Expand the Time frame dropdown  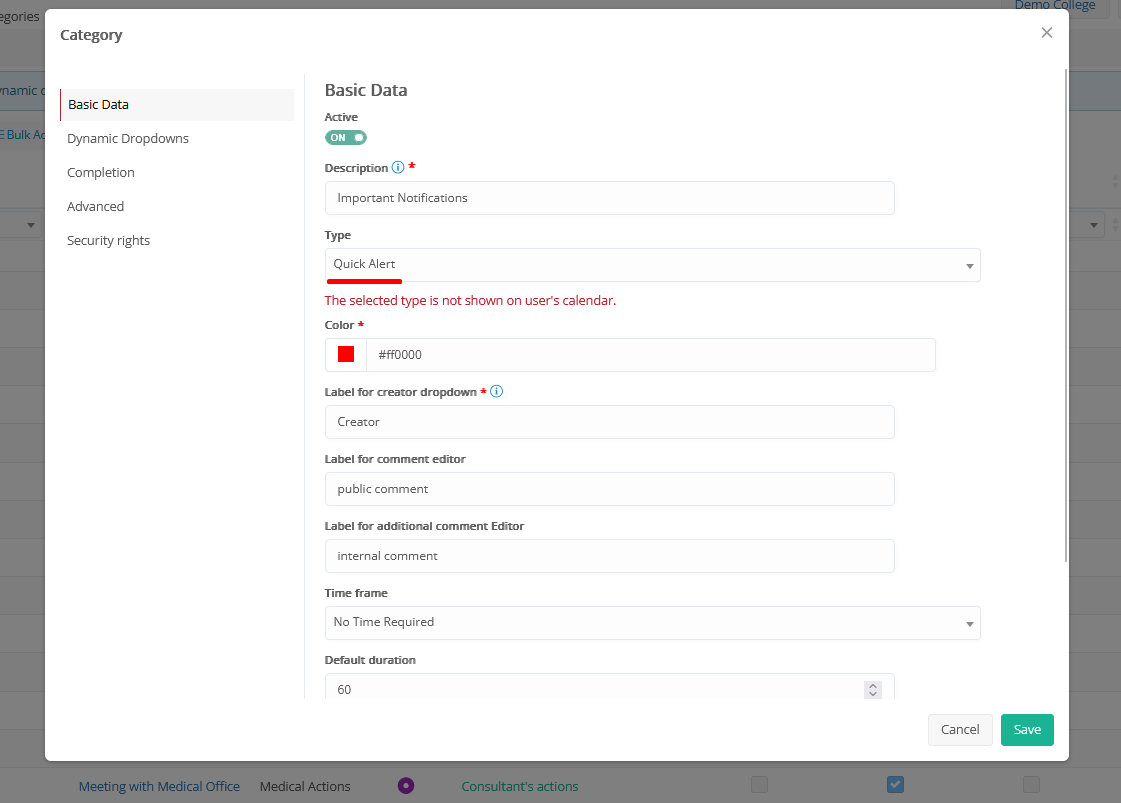coord(652,623)
